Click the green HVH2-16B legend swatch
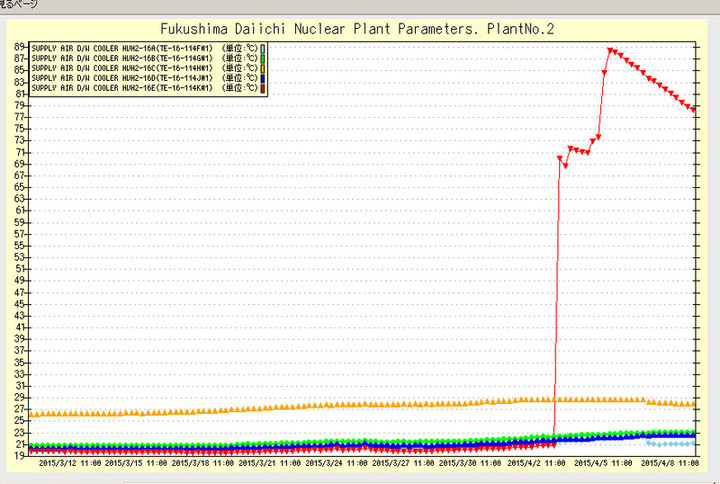720x484 pixels. click(263, 57)
